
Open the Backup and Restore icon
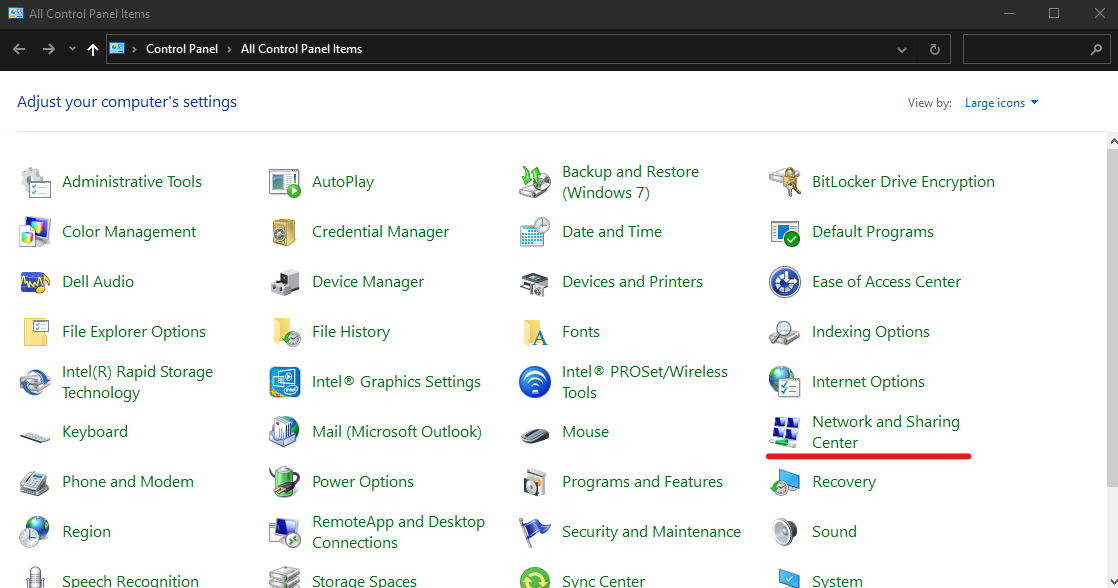click(535, 182)
